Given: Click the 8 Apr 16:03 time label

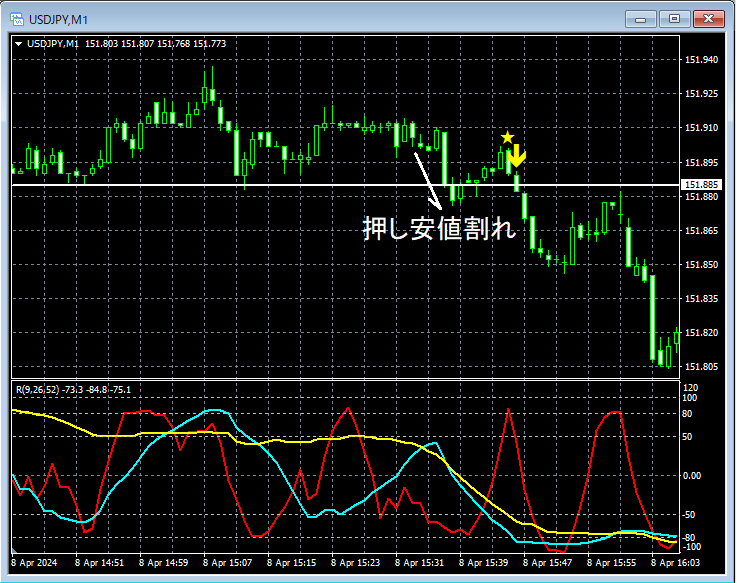Looking at the screenshot, I should (675, 563).
